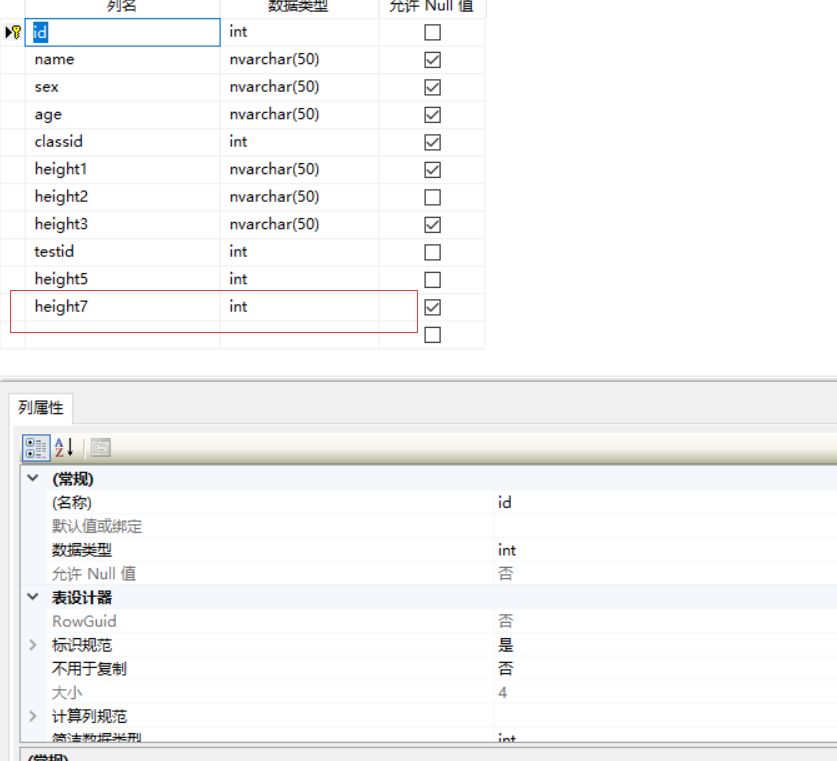Toggle Allow Null checkbox for id row
The image size is (837, 761).
pos(432,32)
